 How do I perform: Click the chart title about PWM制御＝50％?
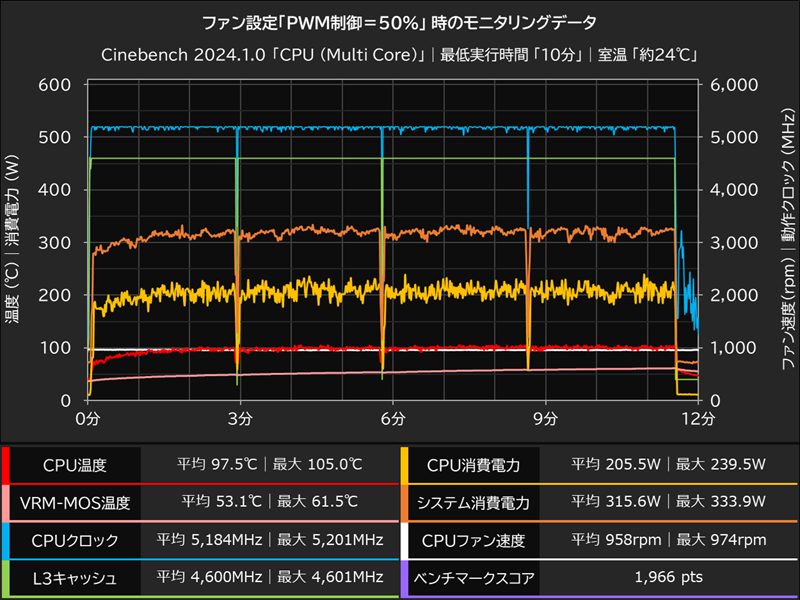tap(400, 19)
